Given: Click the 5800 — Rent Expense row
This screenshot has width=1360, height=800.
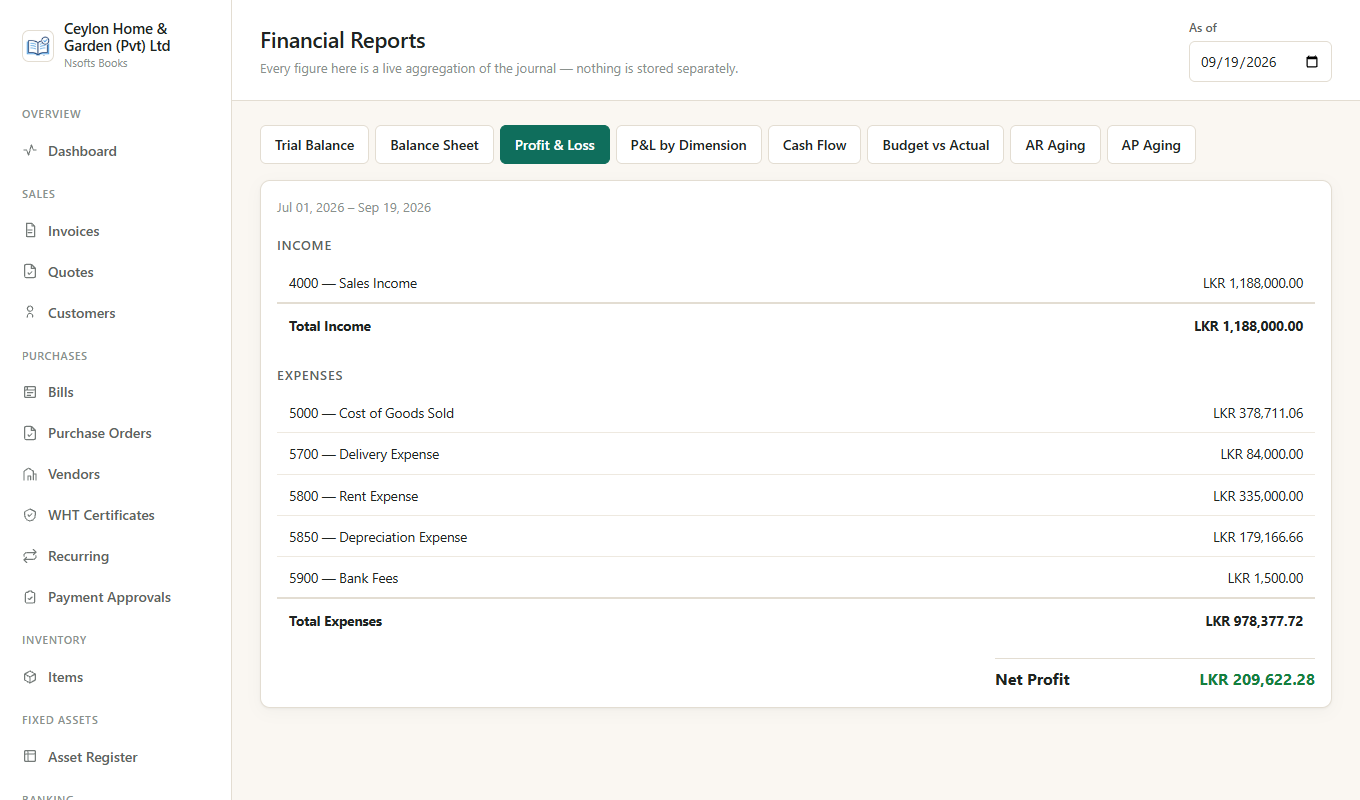Looking at the screenshot, I should [796, 496].
